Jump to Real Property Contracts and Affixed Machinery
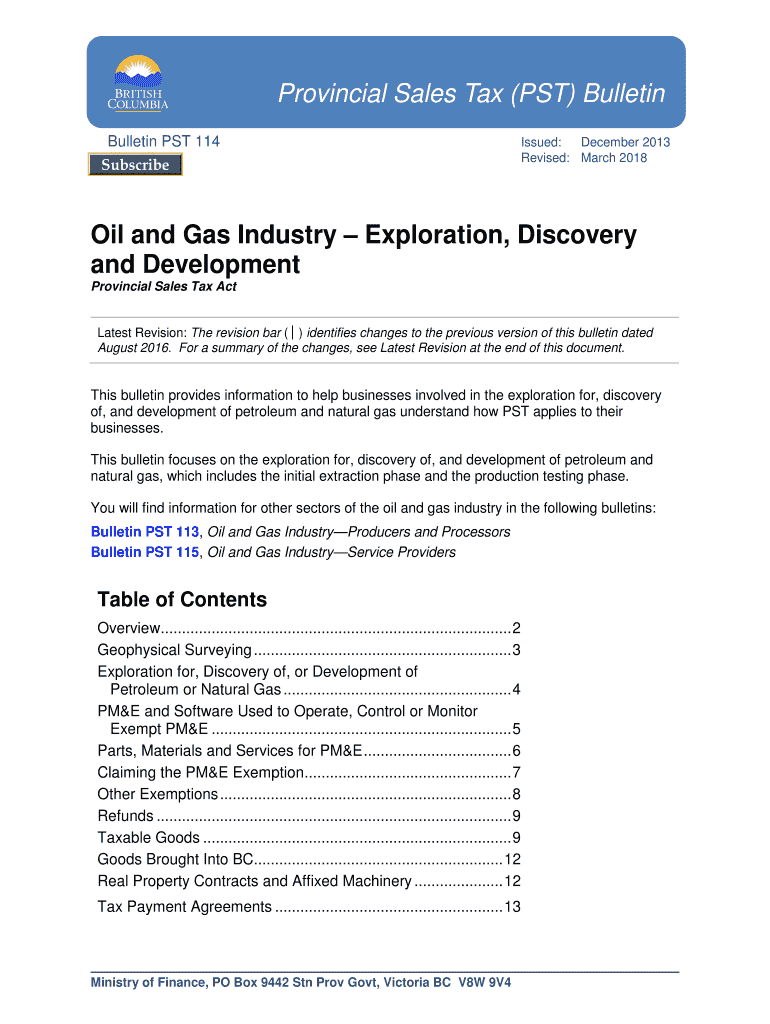This screenshot has width=770, height=1024. click(254, 882)
